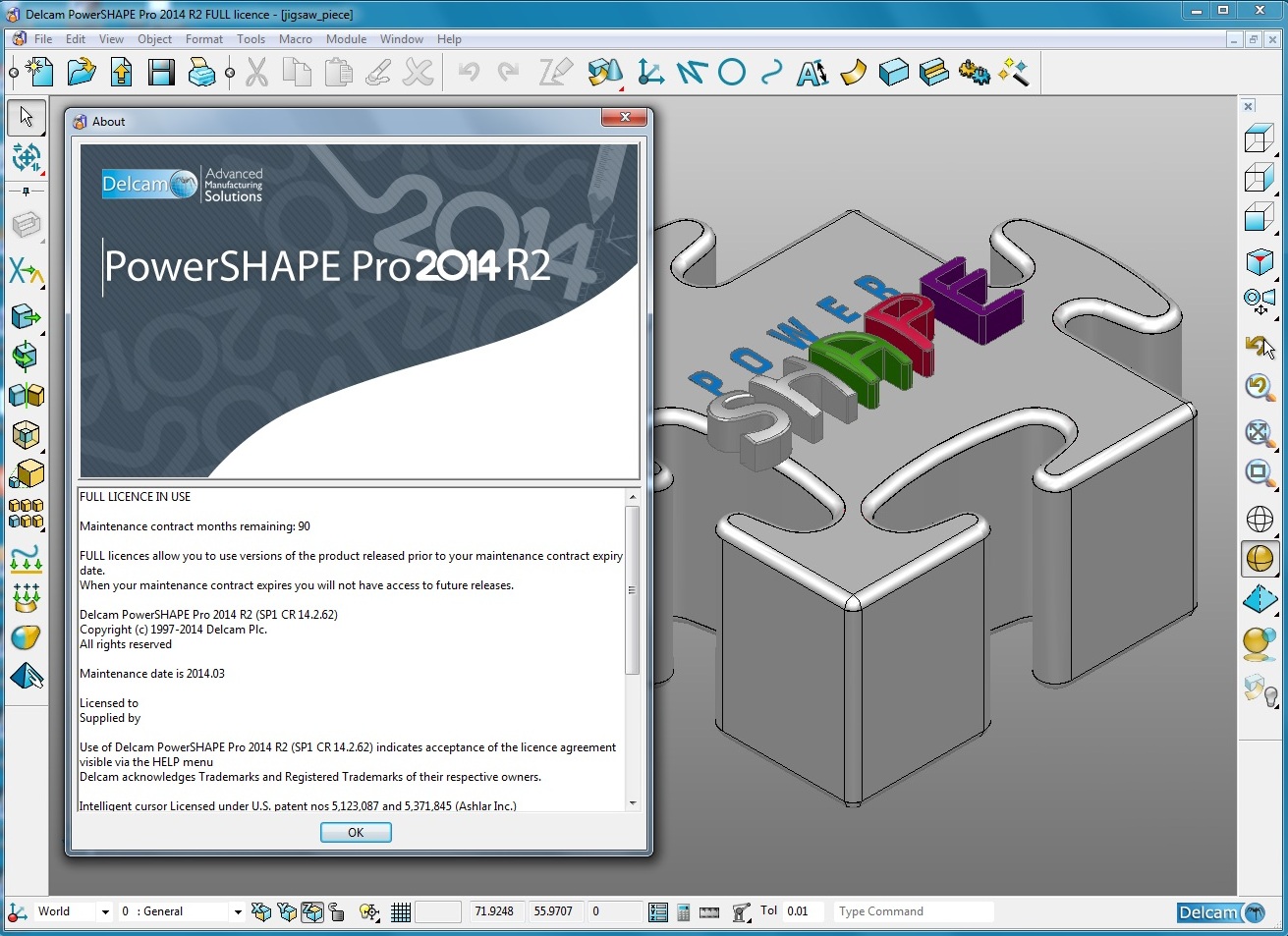The width and height of the screenshot is (1288, 936).
Task: Select the Arc/Circle tool icon
Action: point(731,73)
